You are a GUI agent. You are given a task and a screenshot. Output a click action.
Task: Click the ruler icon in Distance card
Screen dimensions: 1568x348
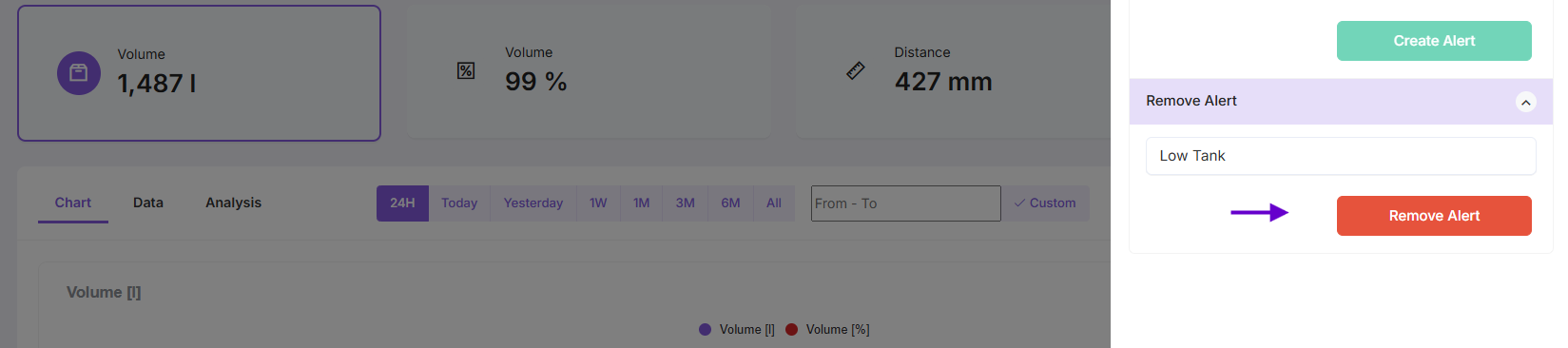[856, 70]
